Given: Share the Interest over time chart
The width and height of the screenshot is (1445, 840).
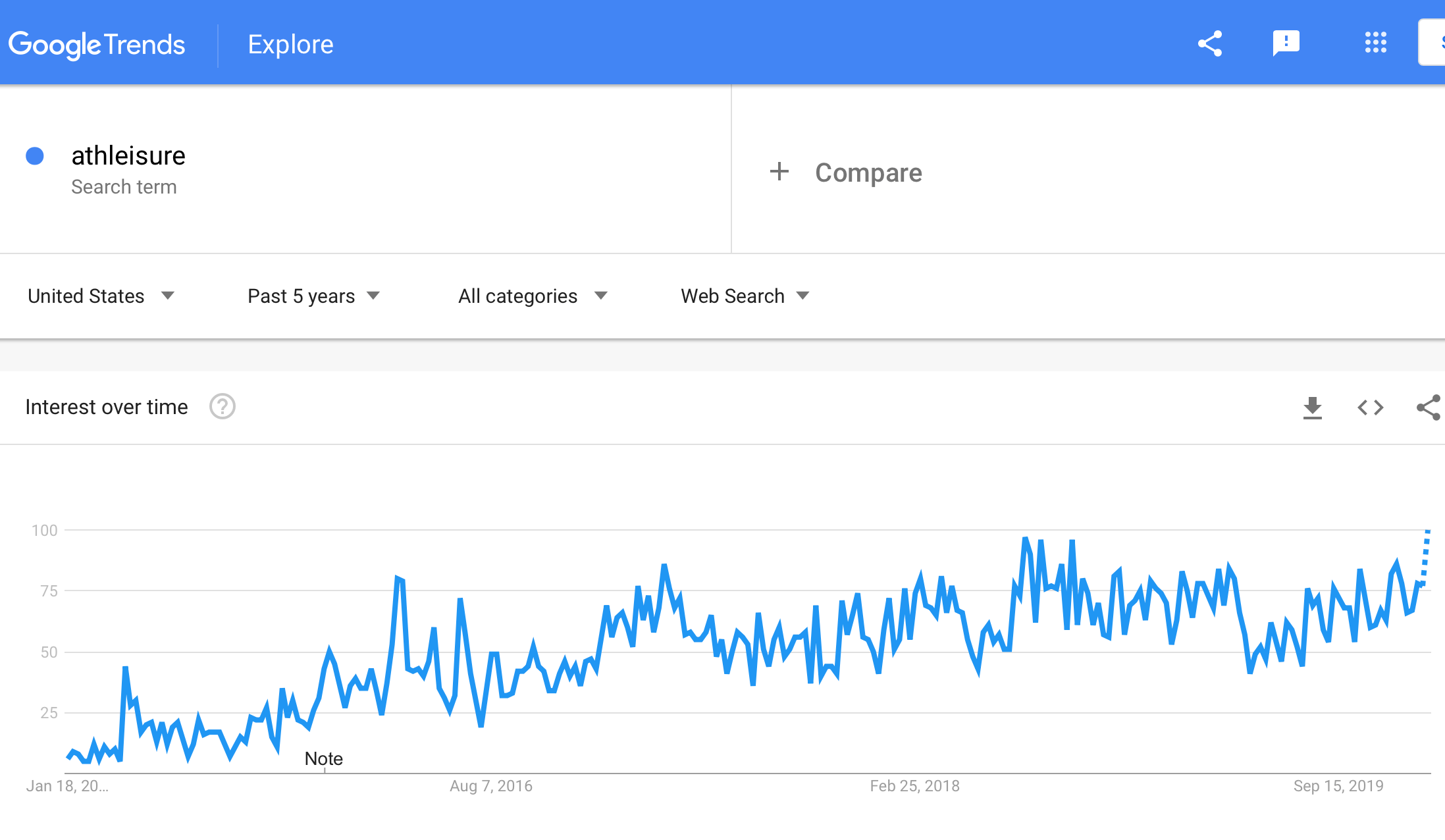Looking at the screenshot, I should point(1429,407).
